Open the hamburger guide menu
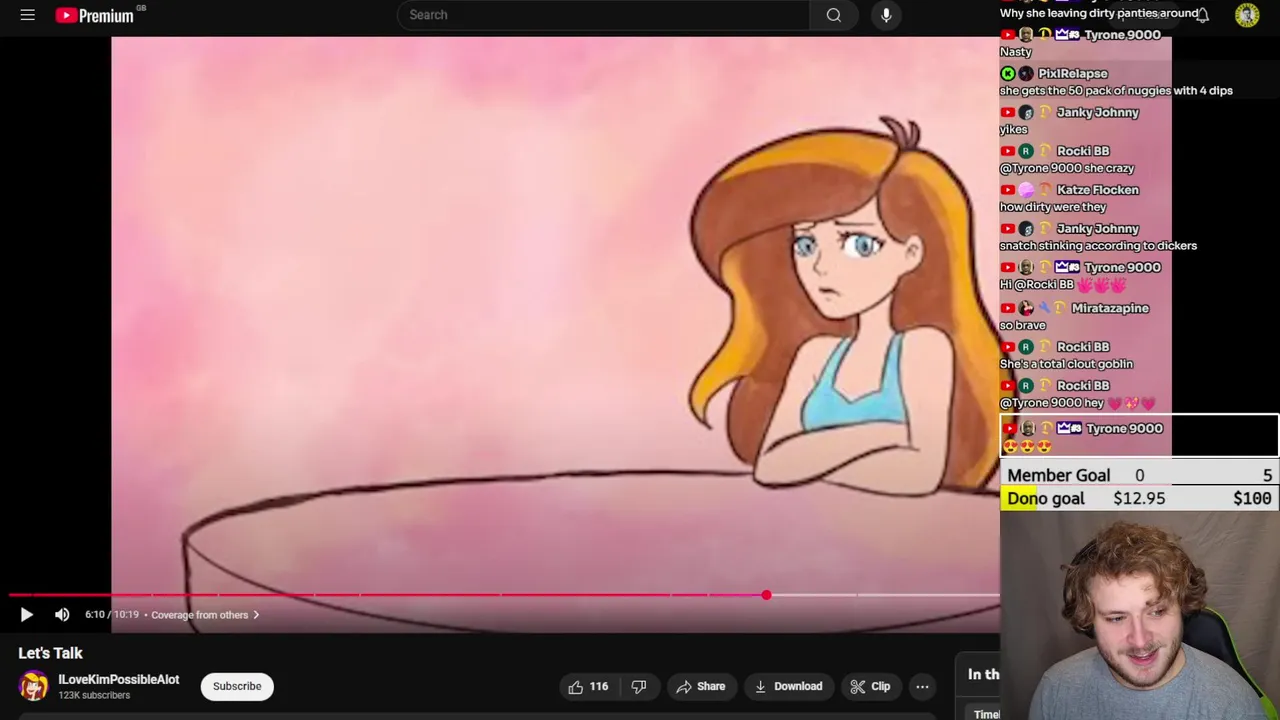 point(27,15)
